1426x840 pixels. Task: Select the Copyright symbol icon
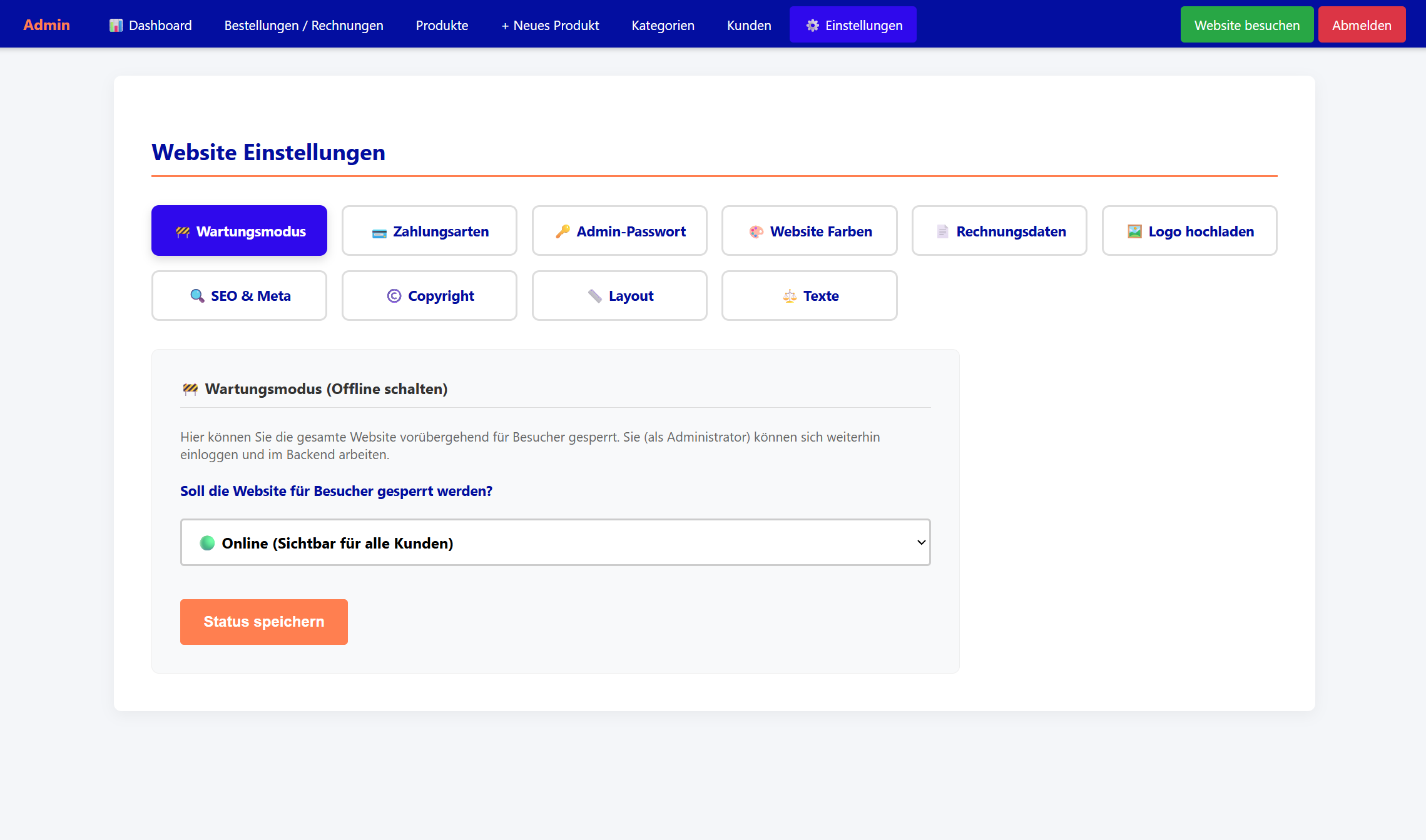tap(394, 296)
